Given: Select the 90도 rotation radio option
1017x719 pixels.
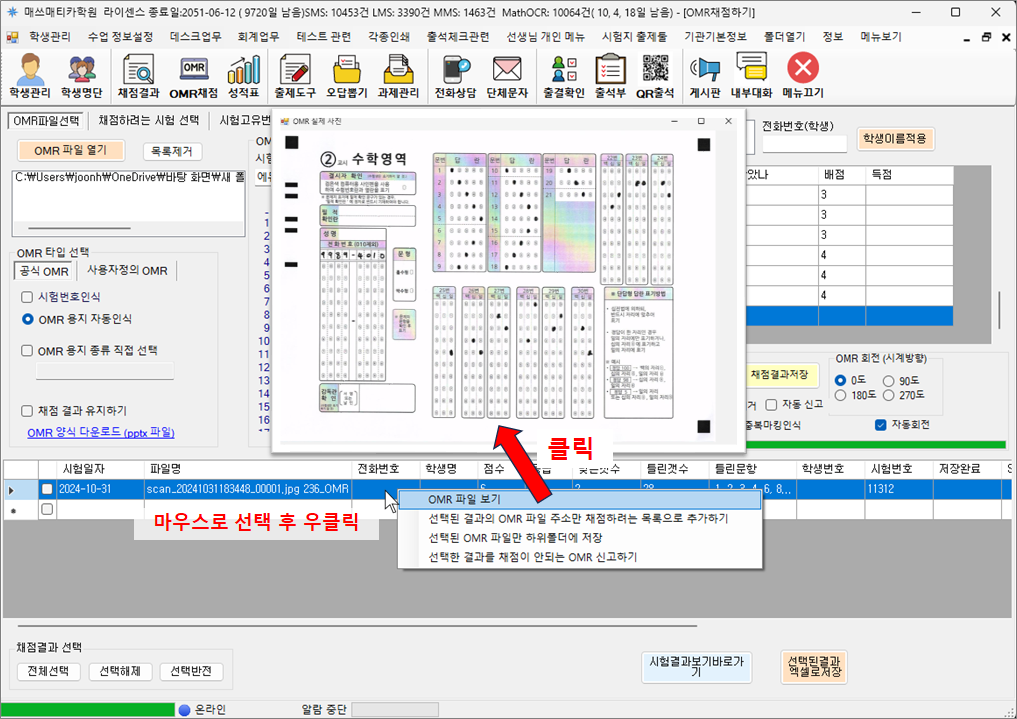Looking at the screenshot, I should [x=890, y=380].
